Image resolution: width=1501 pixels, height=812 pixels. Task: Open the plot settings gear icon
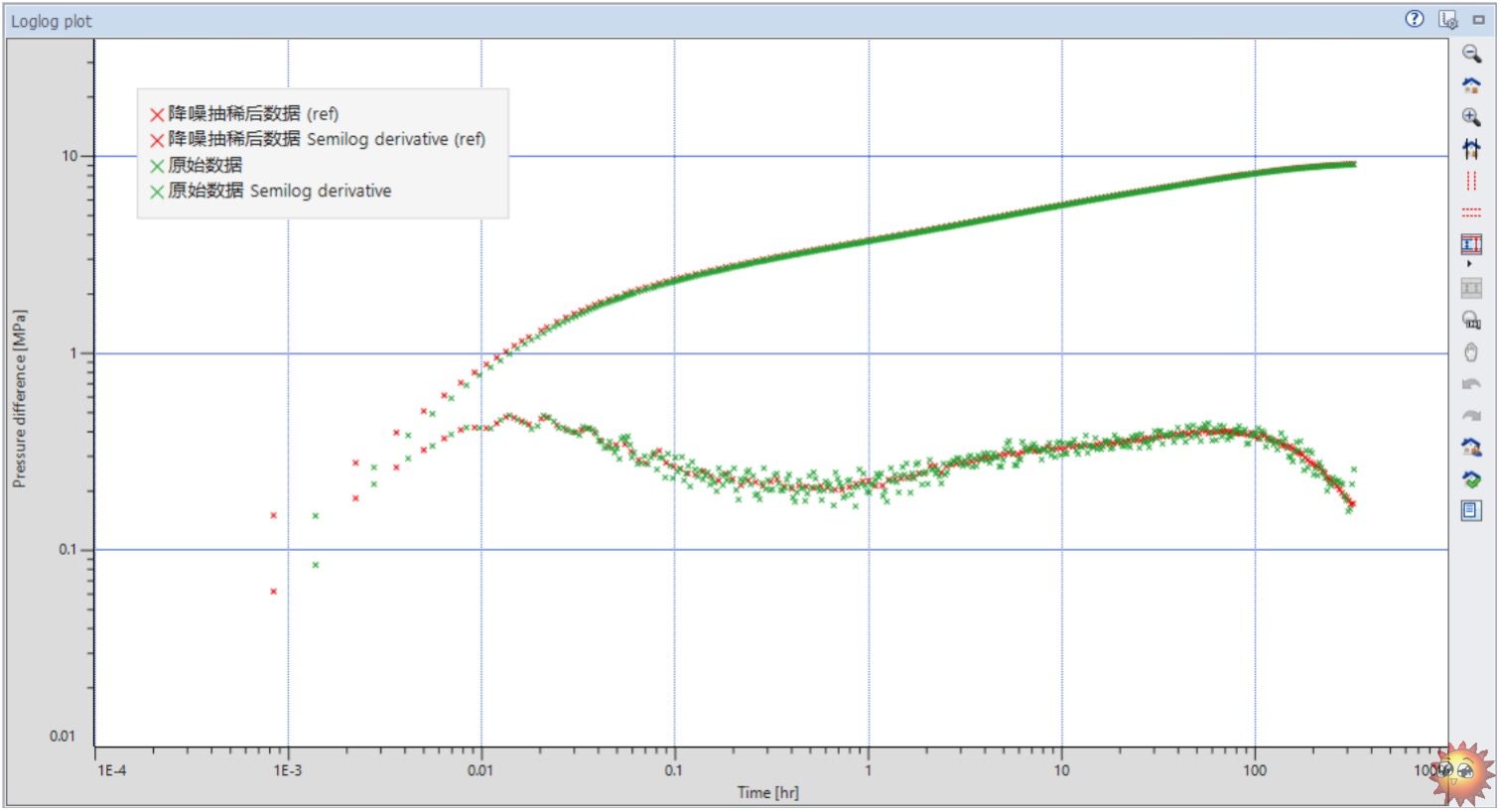(x=1448, y=19)
